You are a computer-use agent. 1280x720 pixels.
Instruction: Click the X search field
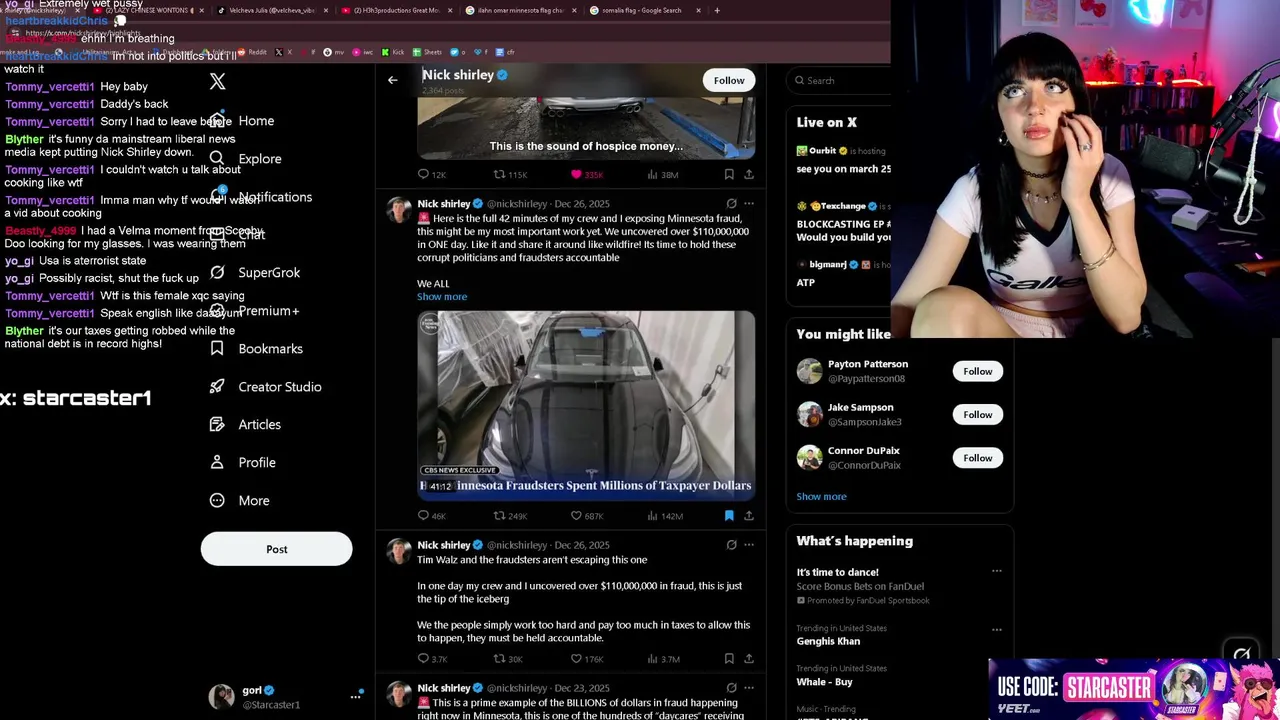click(x=840, y=80)
